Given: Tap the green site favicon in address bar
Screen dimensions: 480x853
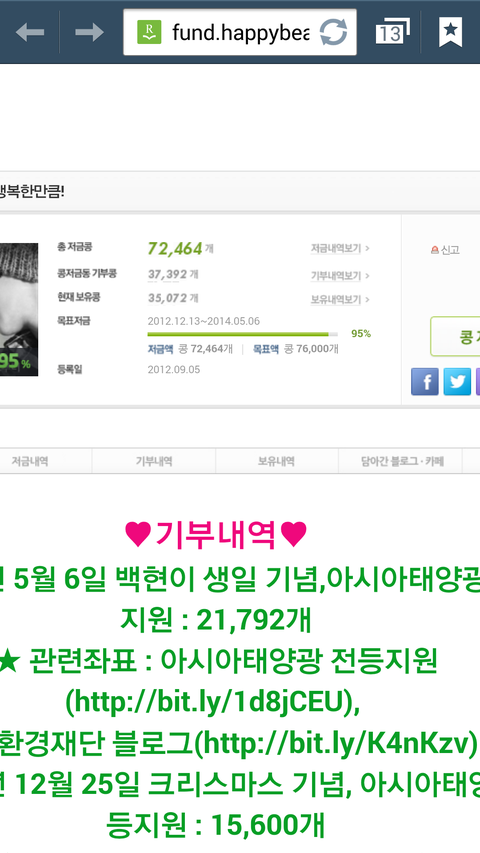Looking at the screenshot, I should point(149,32).
